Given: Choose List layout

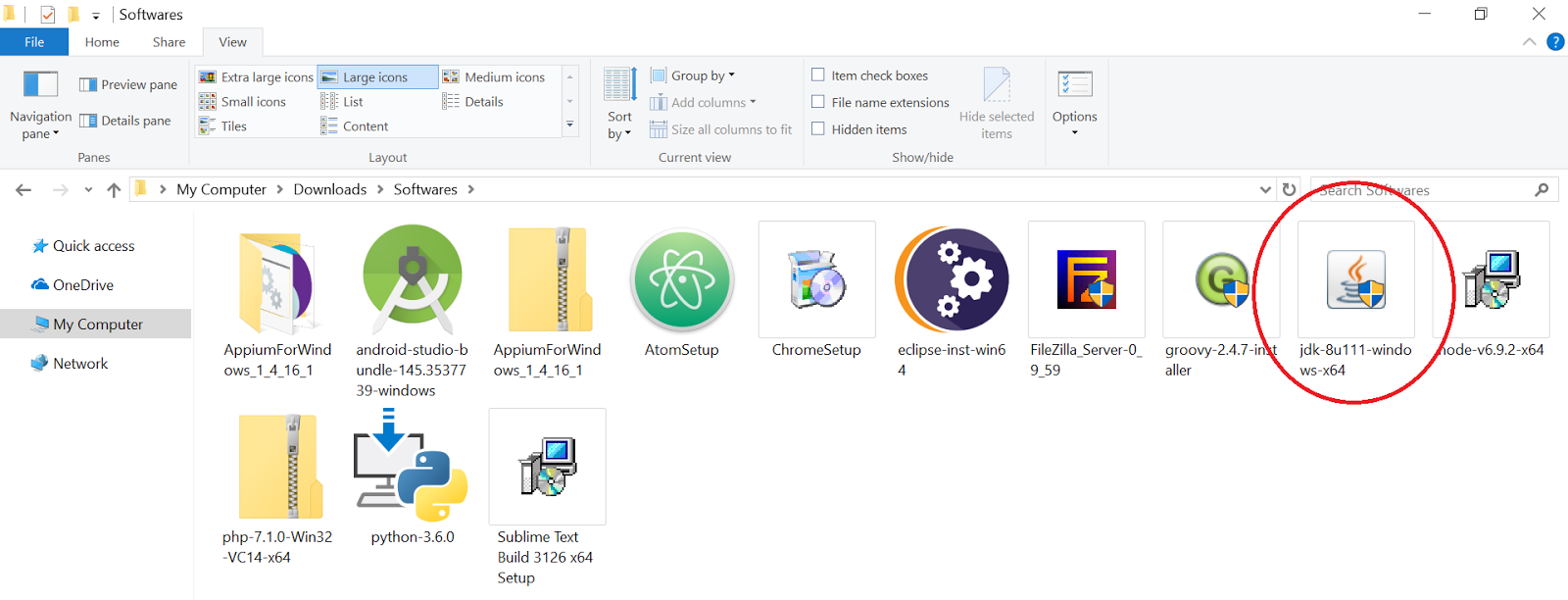Looking at the screenshot, I should pos(342,101).
